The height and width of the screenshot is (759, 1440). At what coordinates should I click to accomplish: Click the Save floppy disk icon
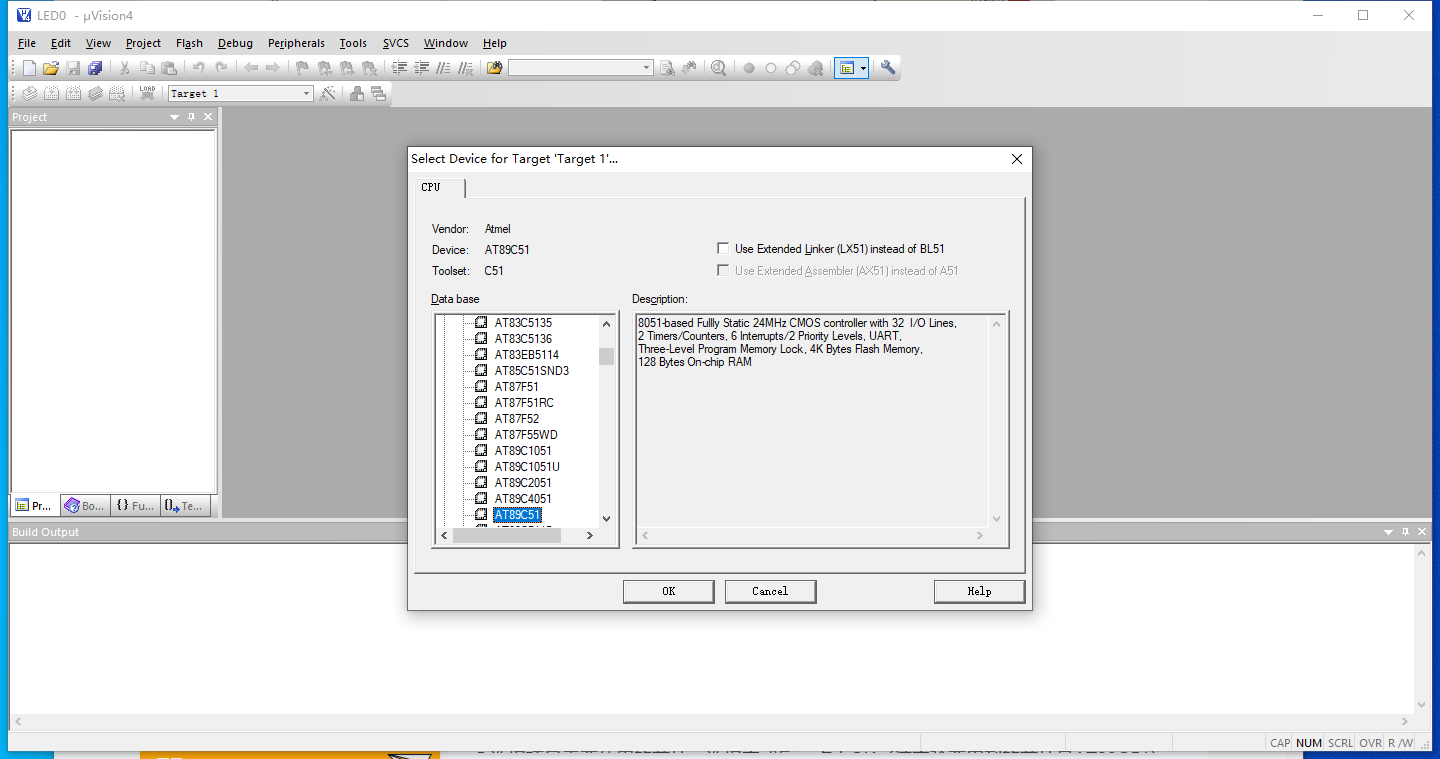click(73, 68)
